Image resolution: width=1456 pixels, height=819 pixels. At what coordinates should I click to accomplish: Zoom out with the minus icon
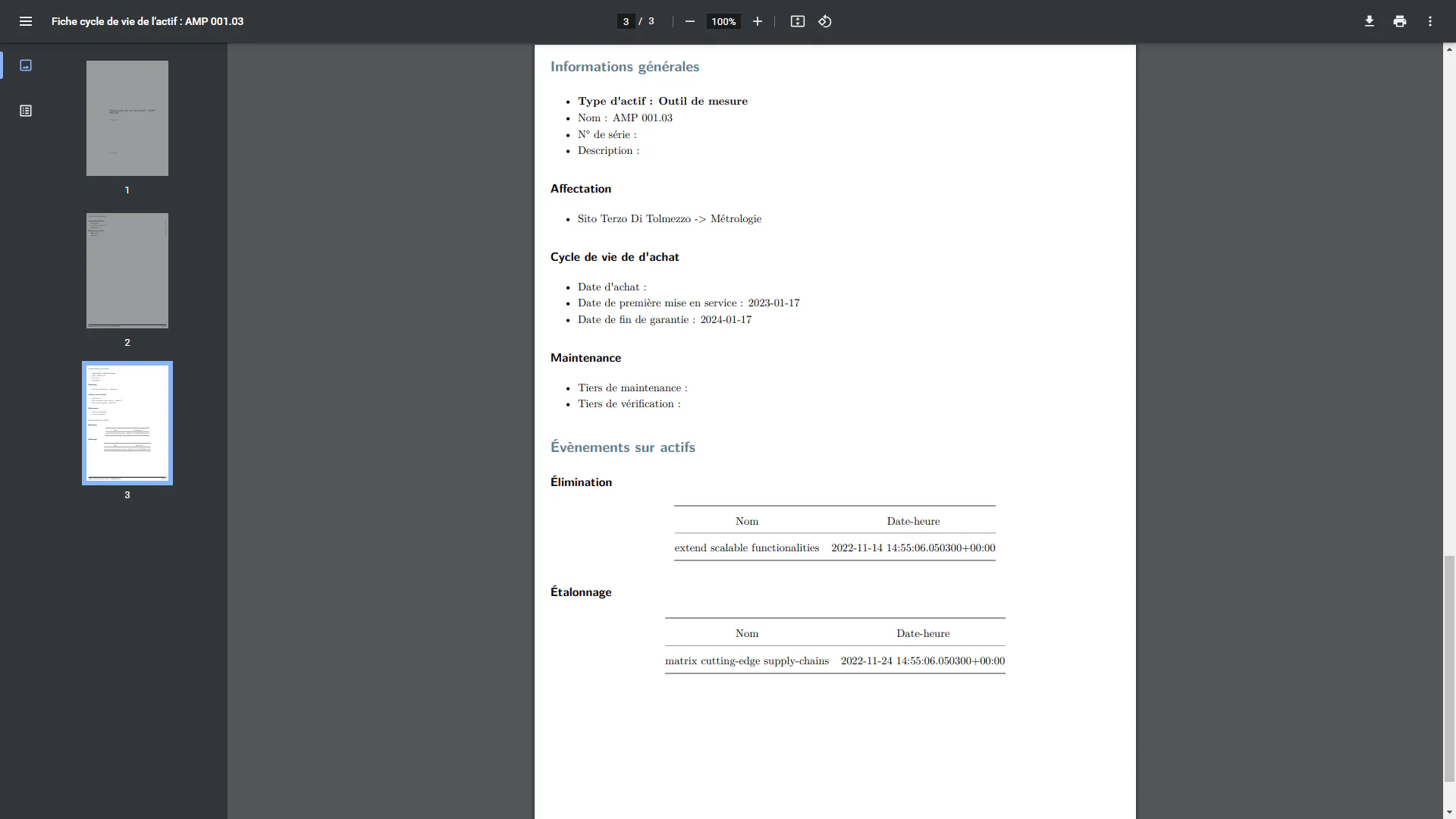(x=689, y=21)
